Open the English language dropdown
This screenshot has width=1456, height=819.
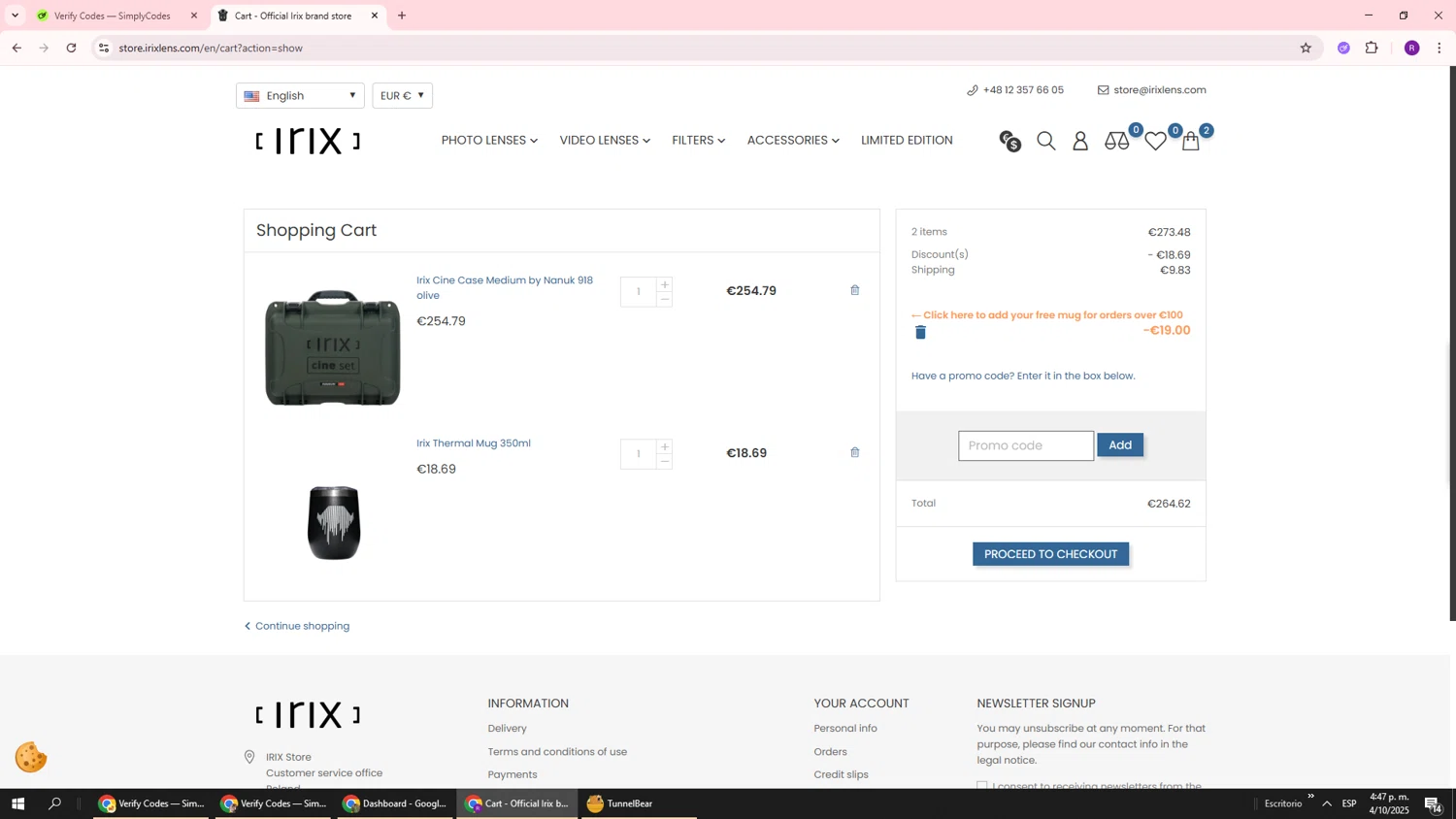click(x=300, y=95)
